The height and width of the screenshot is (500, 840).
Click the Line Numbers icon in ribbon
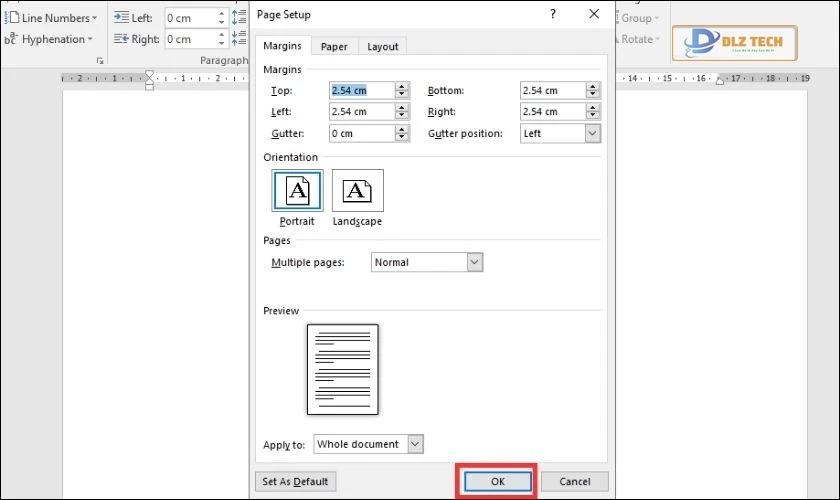tap(12, 18)
